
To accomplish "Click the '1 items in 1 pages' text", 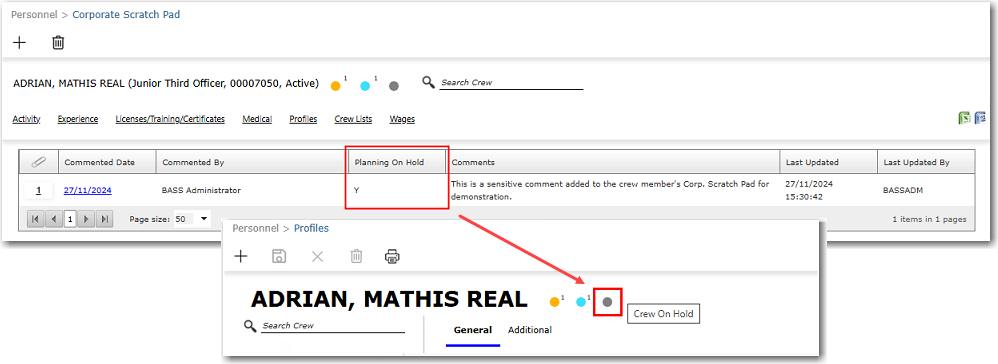I will point(929,219).
